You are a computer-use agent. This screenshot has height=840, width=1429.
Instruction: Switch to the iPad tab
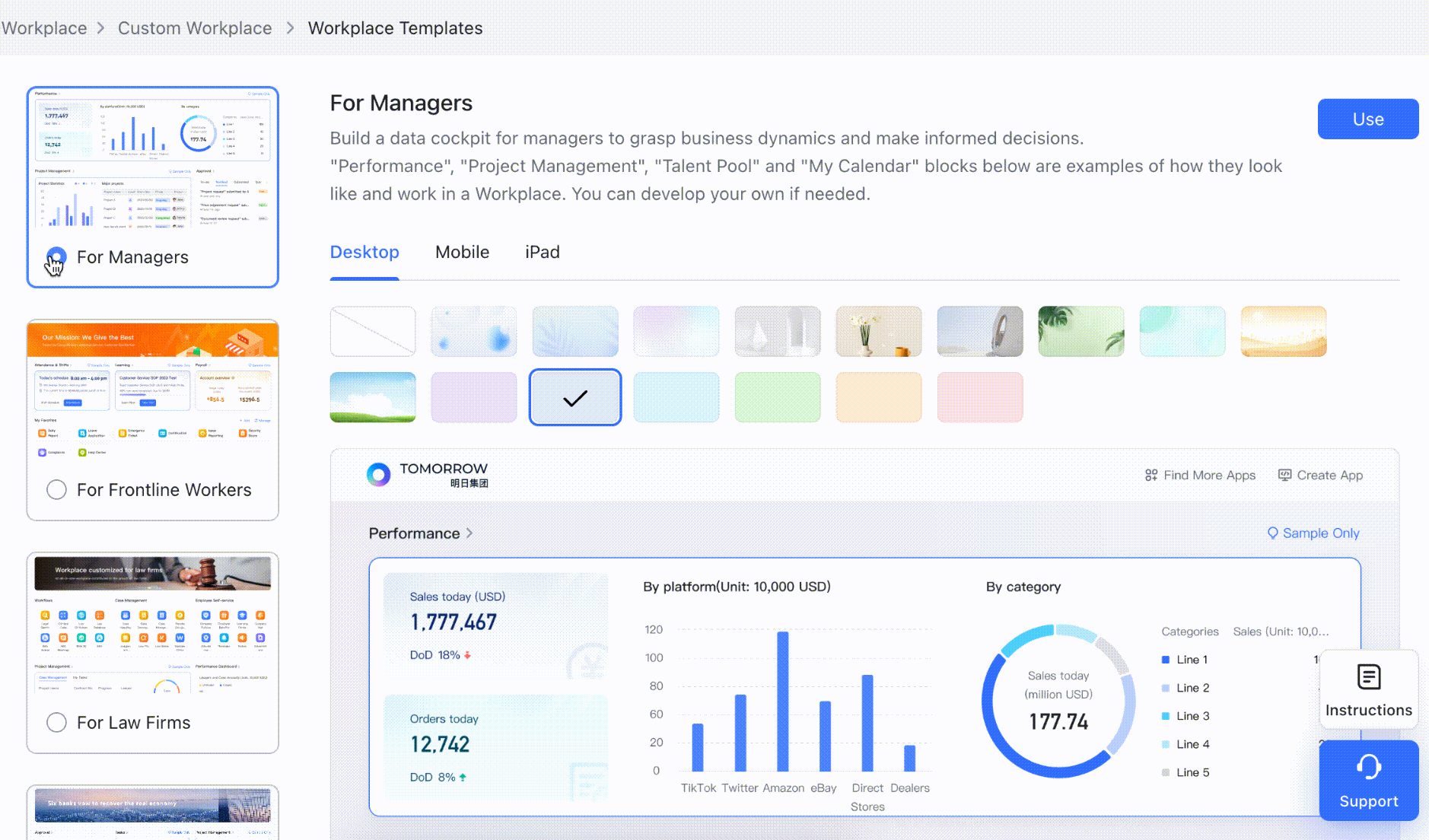coord(543,252)
